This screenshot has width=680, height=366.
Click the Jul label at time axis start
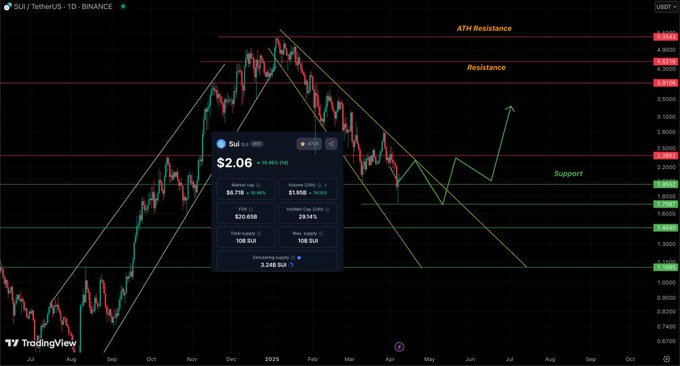point(30,359)
